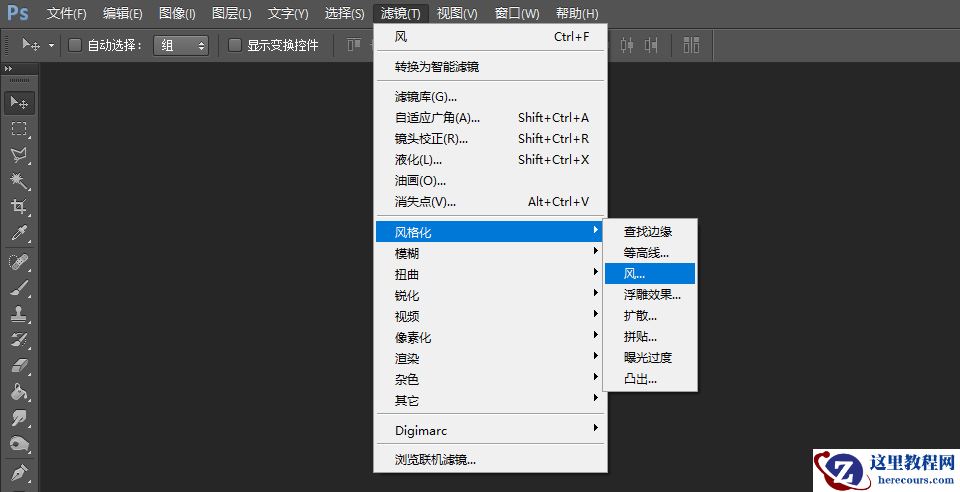Select the Clone Stamp tool
Screen dimensions: 960x492
19,314
